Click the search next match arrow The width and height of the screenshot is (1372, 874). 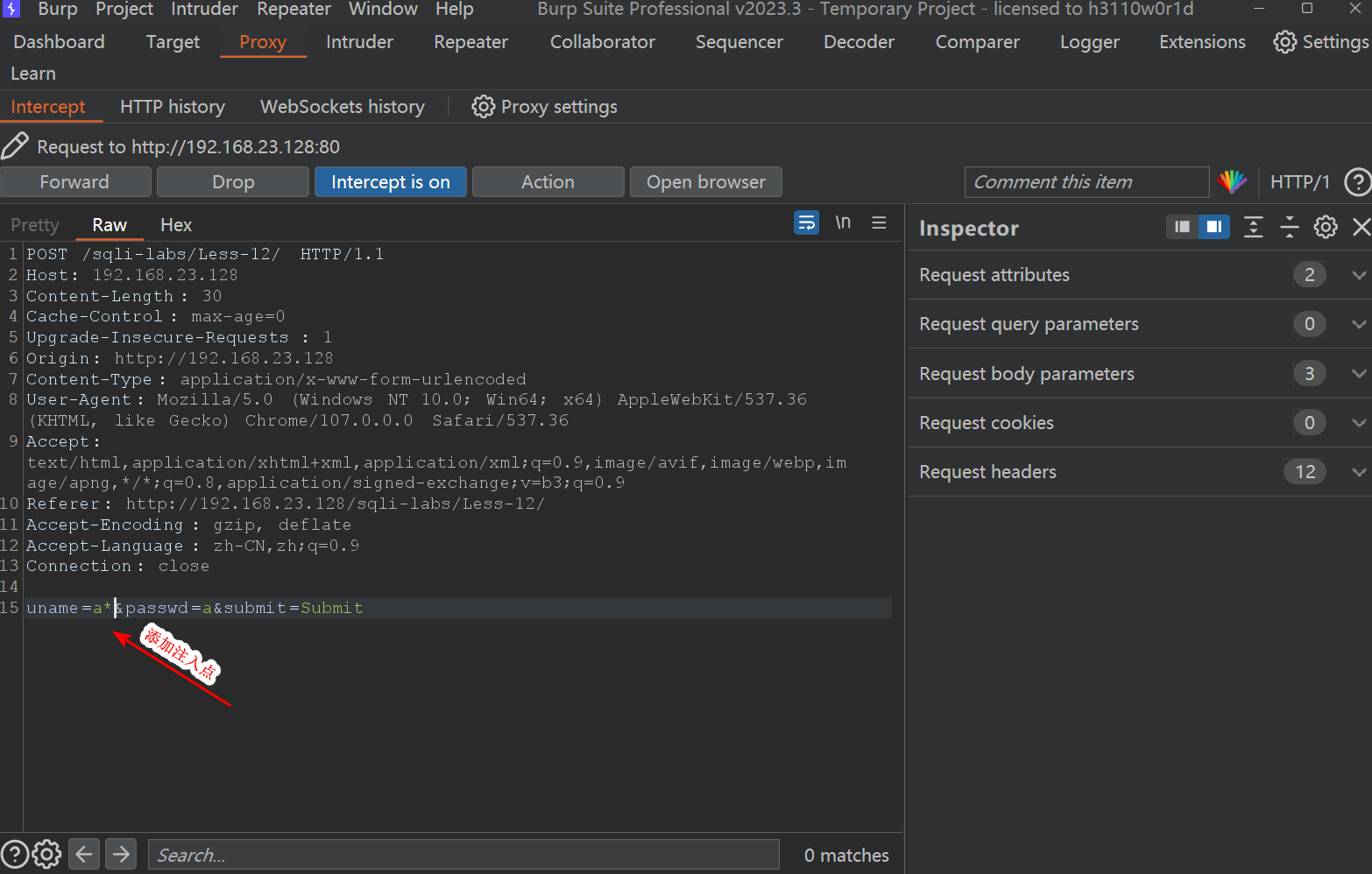pyautogui.click(x=121, y=854)
